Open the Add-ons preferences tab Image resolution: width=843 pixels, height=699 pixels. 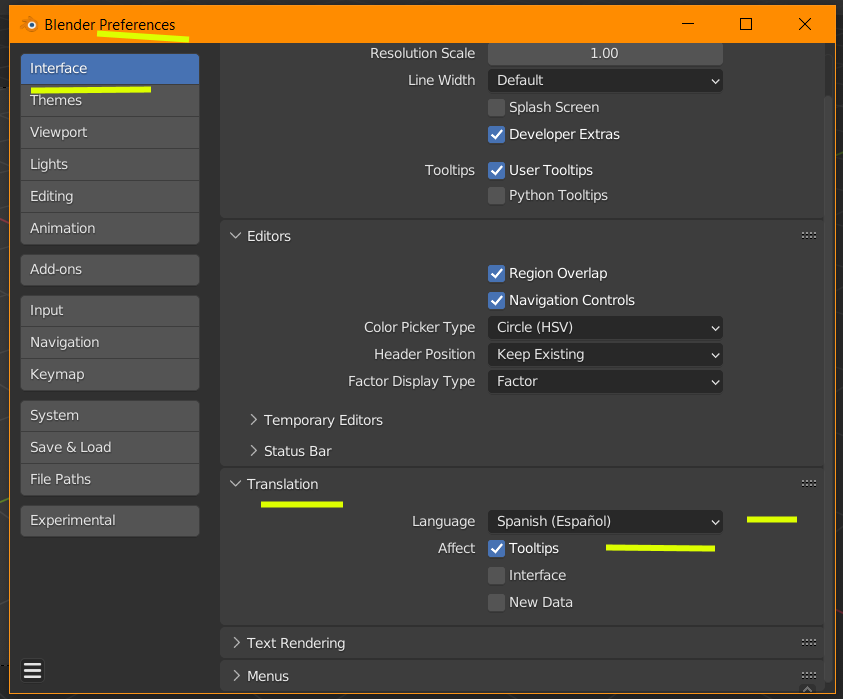click(x=109, y=269)
